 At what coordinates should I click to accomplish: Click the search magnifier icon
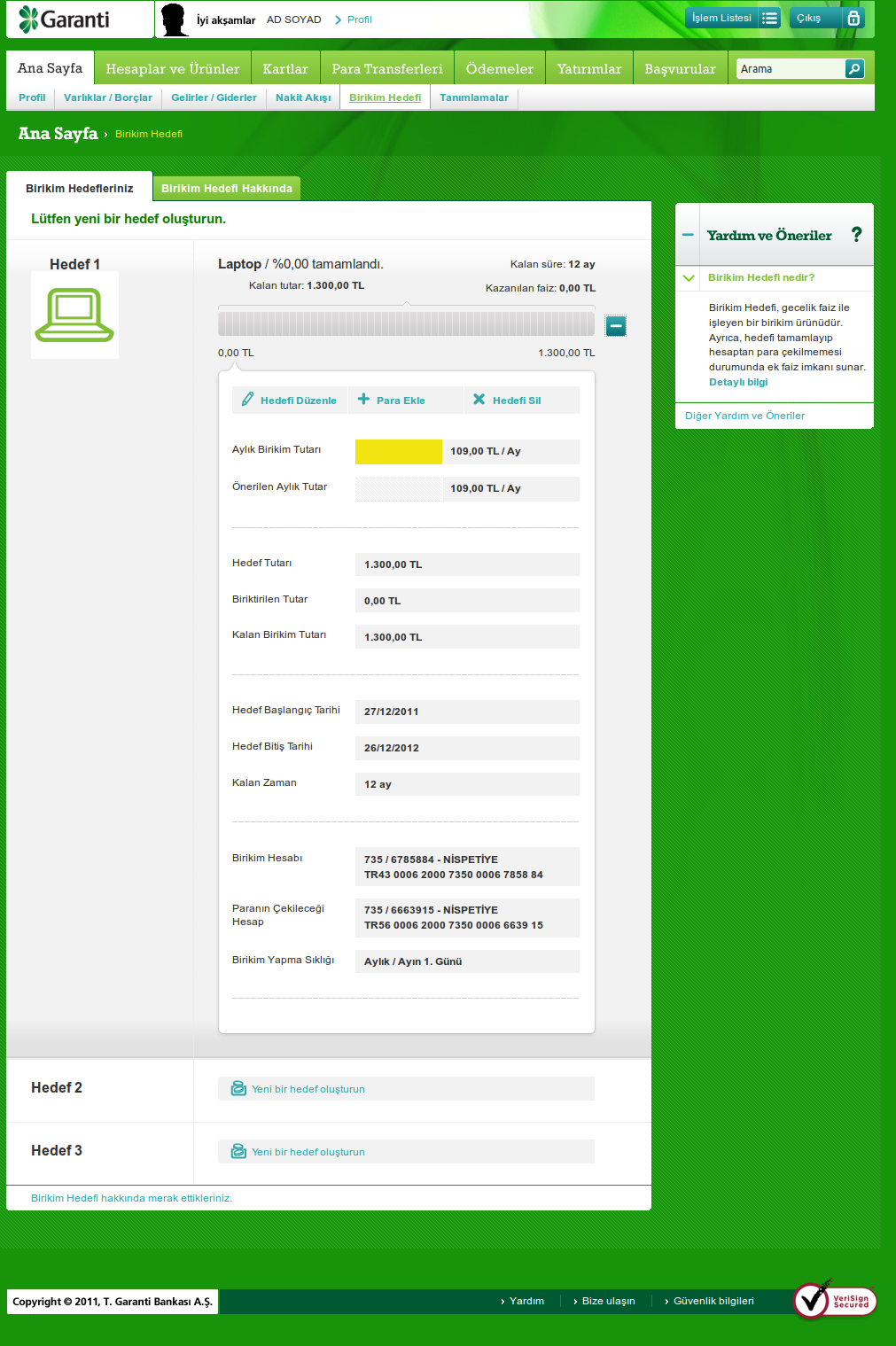pyautogui.click(x=854, y=68)
